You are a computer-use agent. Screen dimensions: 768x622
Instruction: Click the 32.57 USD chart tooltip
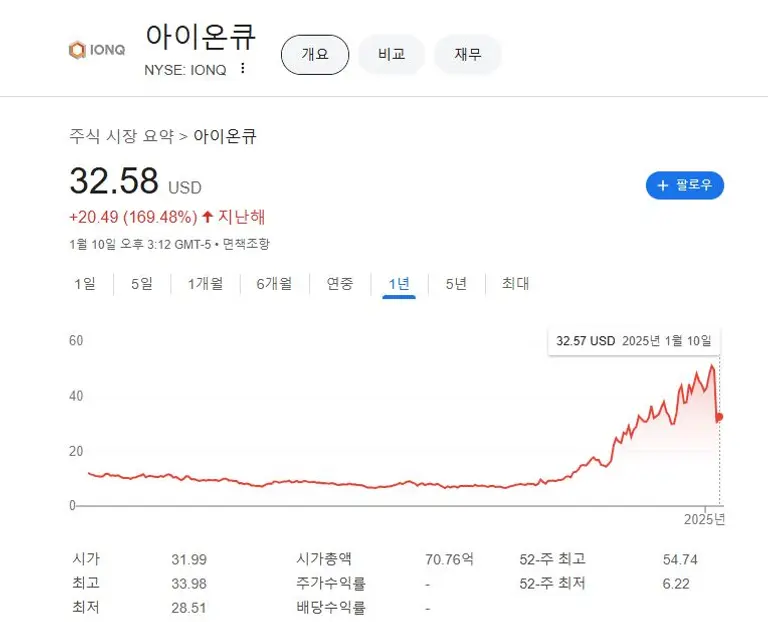634,341
